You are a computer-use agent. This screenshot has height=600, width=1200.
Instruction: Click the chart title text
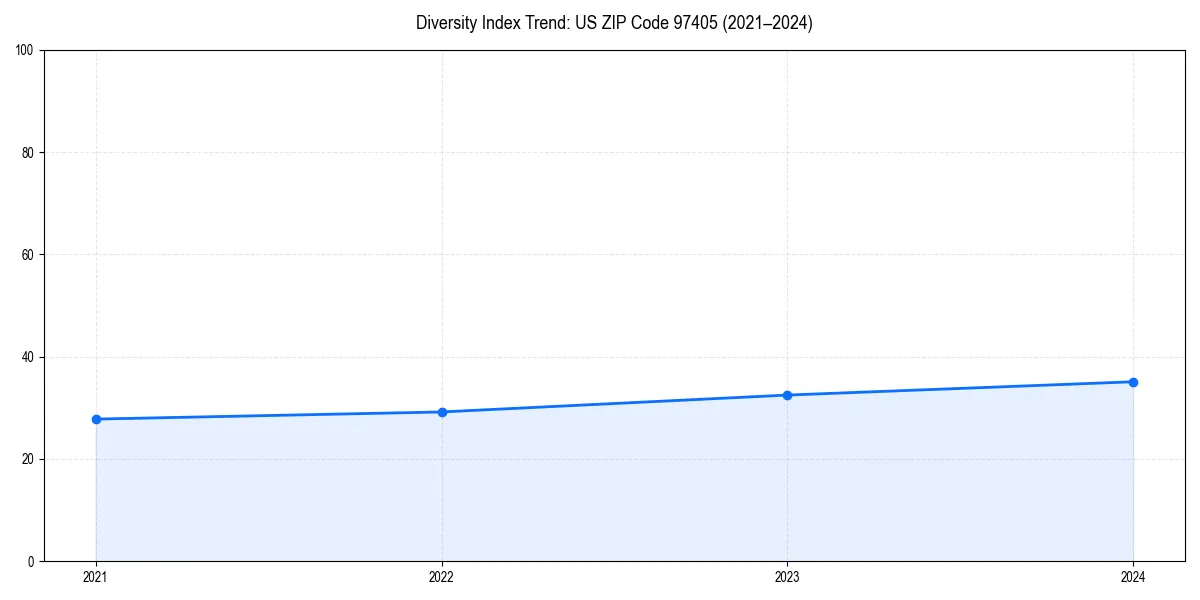pos(615,23)
